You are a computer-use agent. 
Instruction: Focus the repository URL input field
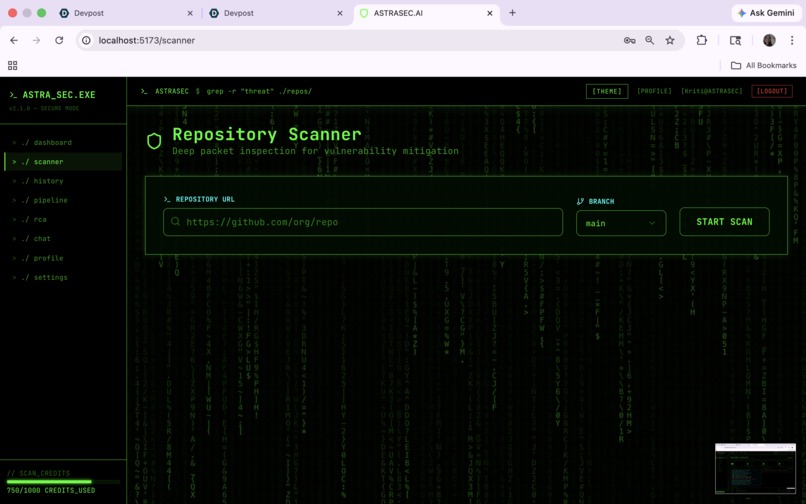[x=363, y=222]
